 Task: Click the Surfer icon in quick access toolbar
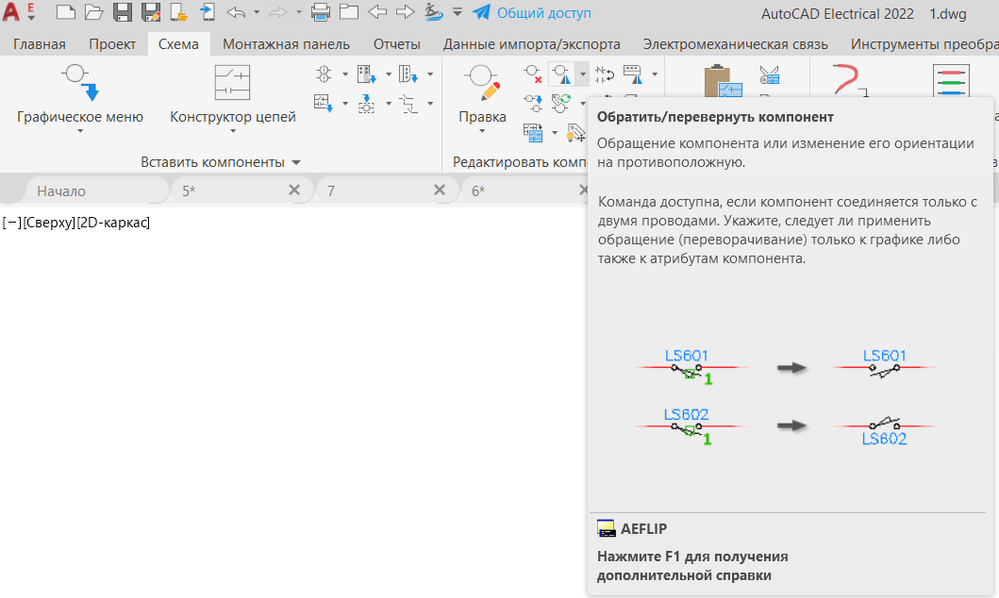tap(434, 12)
